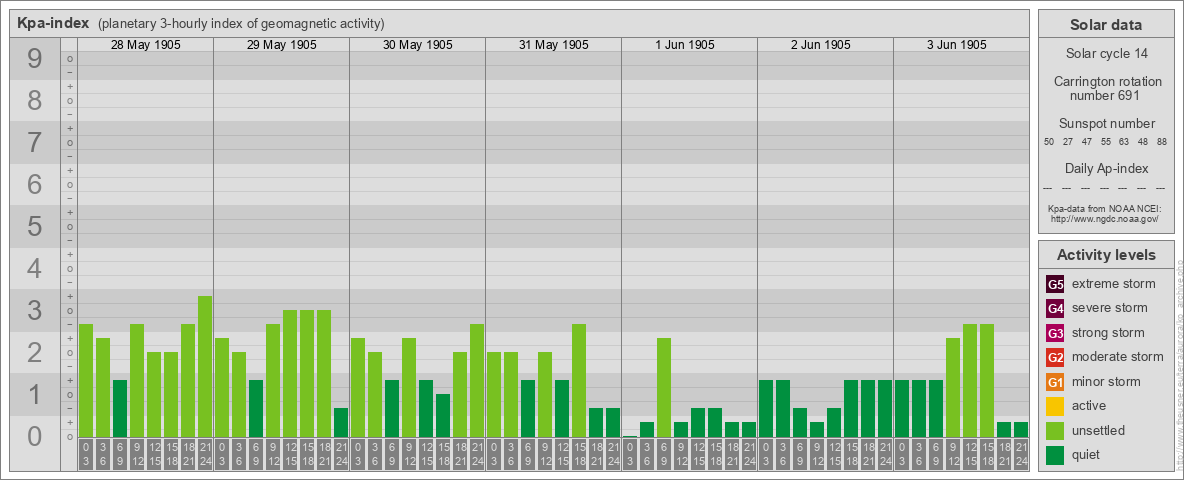Click the Sunspot number label

(1106, 123)
